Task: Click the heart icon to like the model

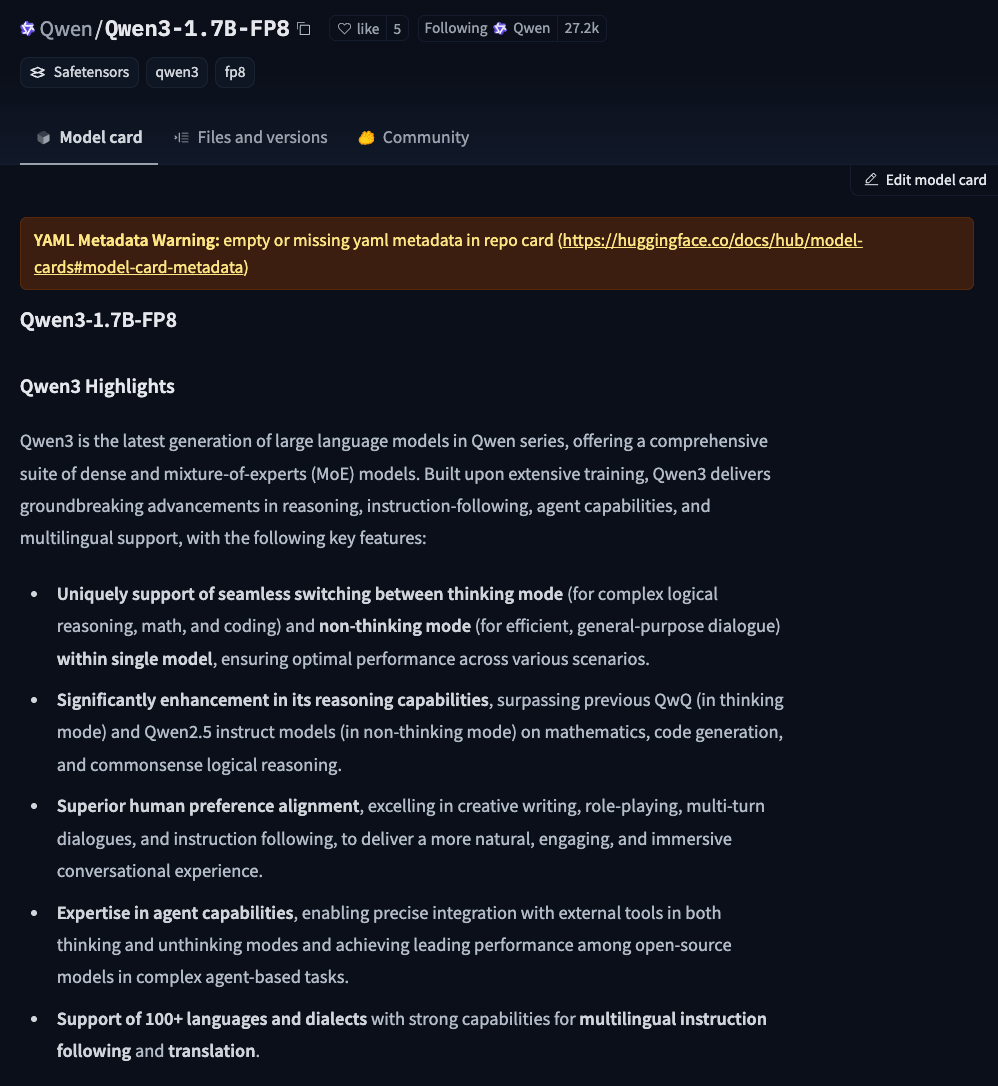Action: [x=344, y=28]
